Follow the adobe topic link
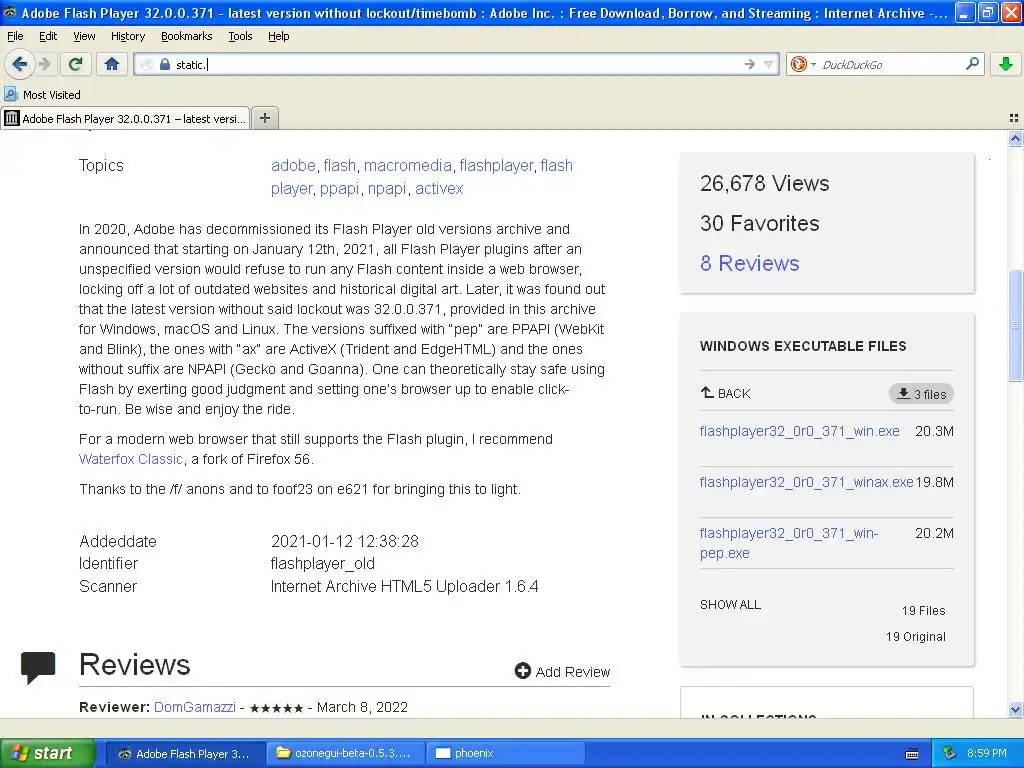This screenshot has height=768, width=1024. point(293,165)
